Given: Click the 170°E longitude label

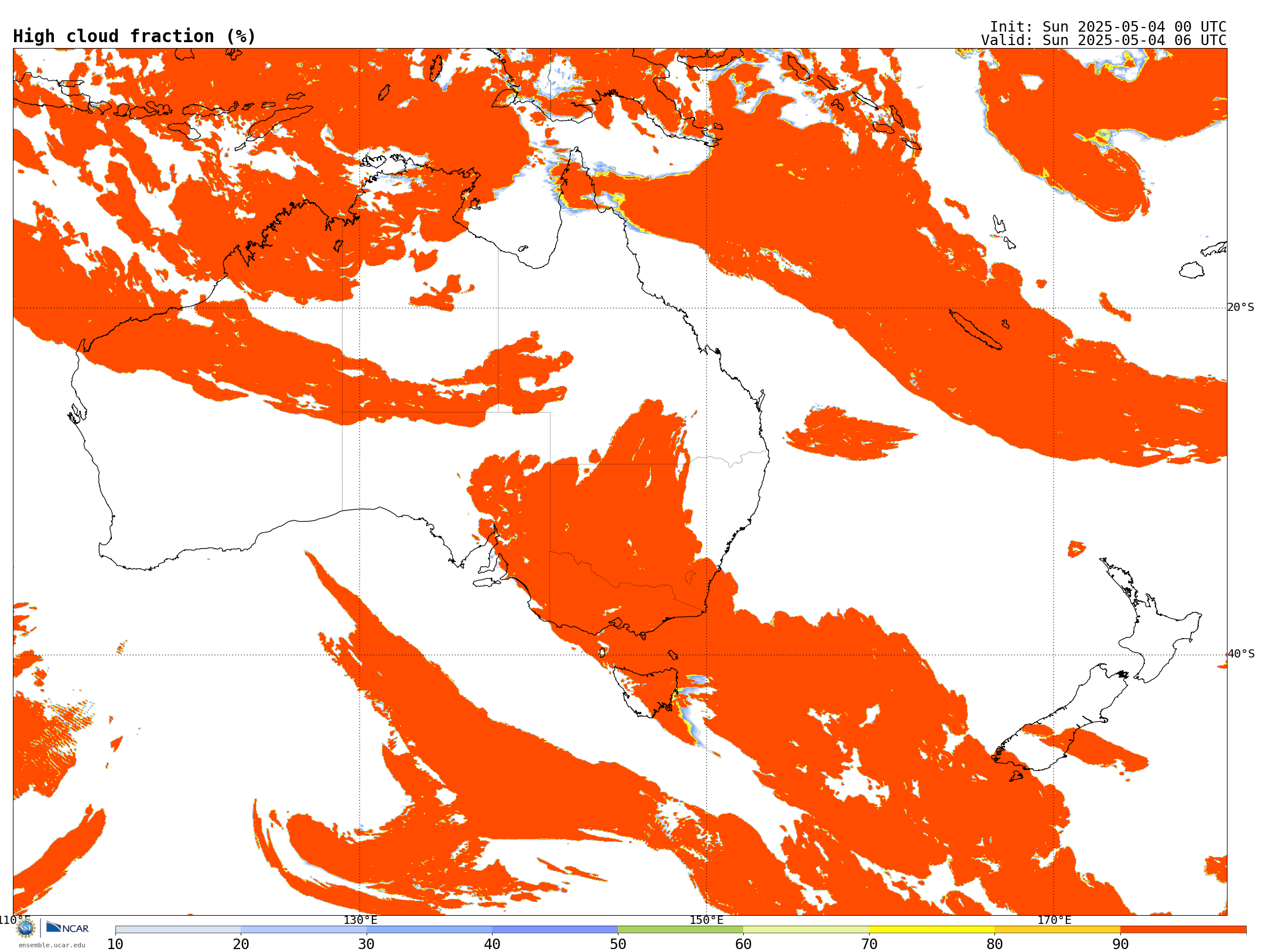Looking at the screenshot, I should (x=1054, y=920).
